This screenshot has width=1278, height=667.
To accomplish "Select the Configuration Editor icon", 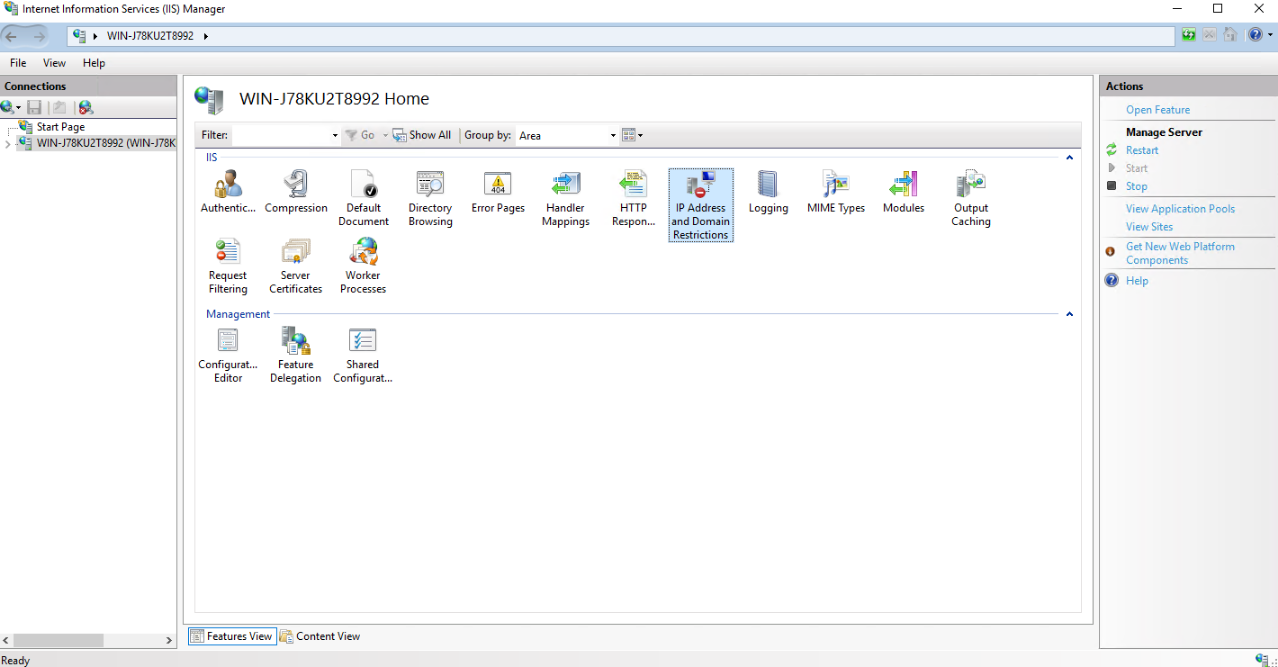I will coord(228,355).
